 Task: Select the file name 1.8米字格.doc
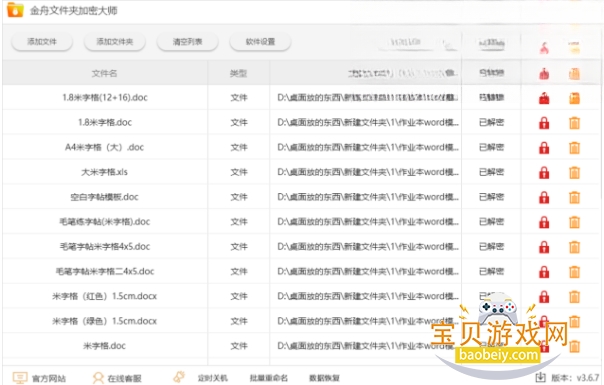pos(105,123)
